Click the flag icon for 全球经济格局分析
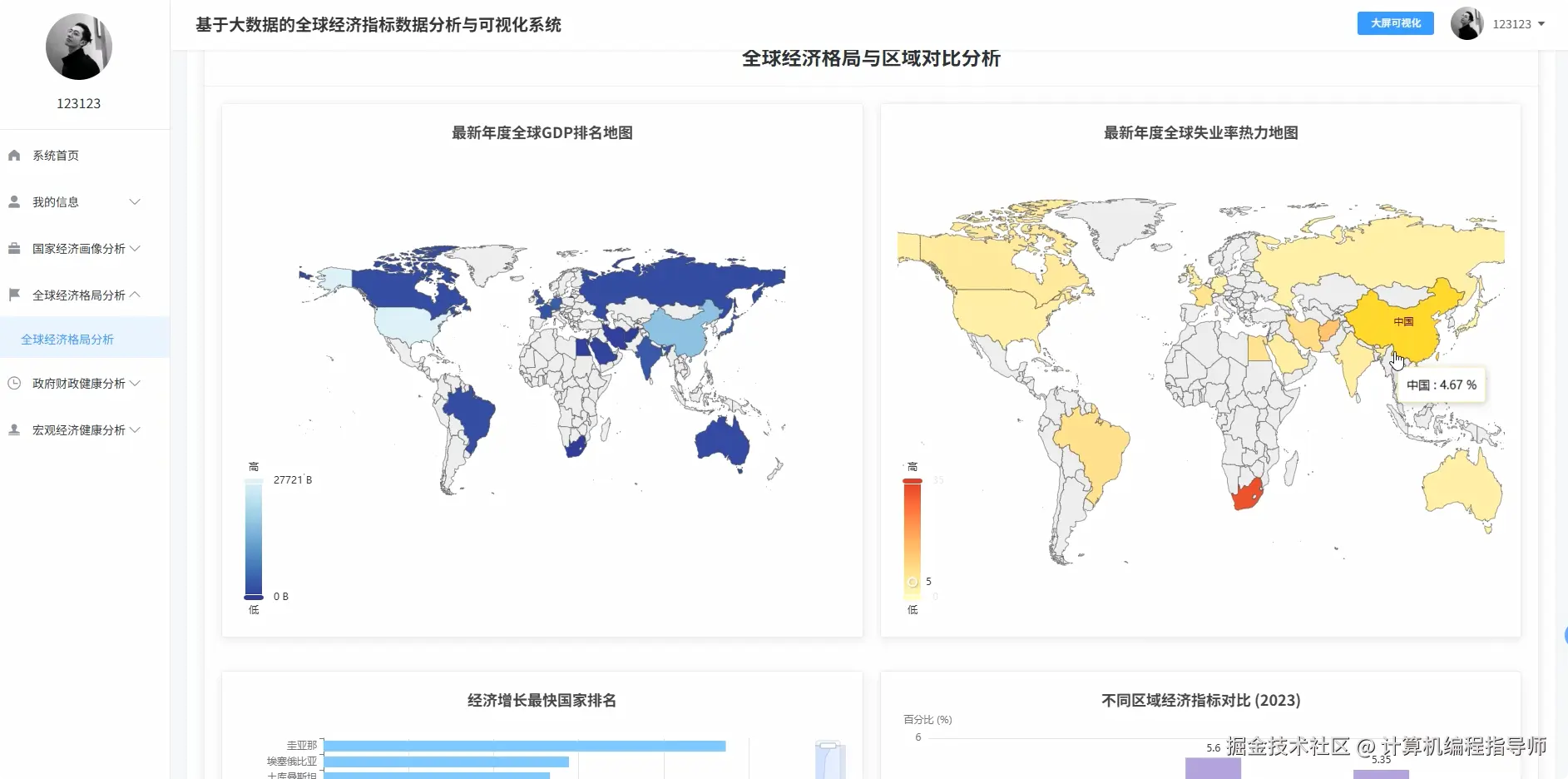This screenshot has width=1568, height=779. tap(13, 295)
